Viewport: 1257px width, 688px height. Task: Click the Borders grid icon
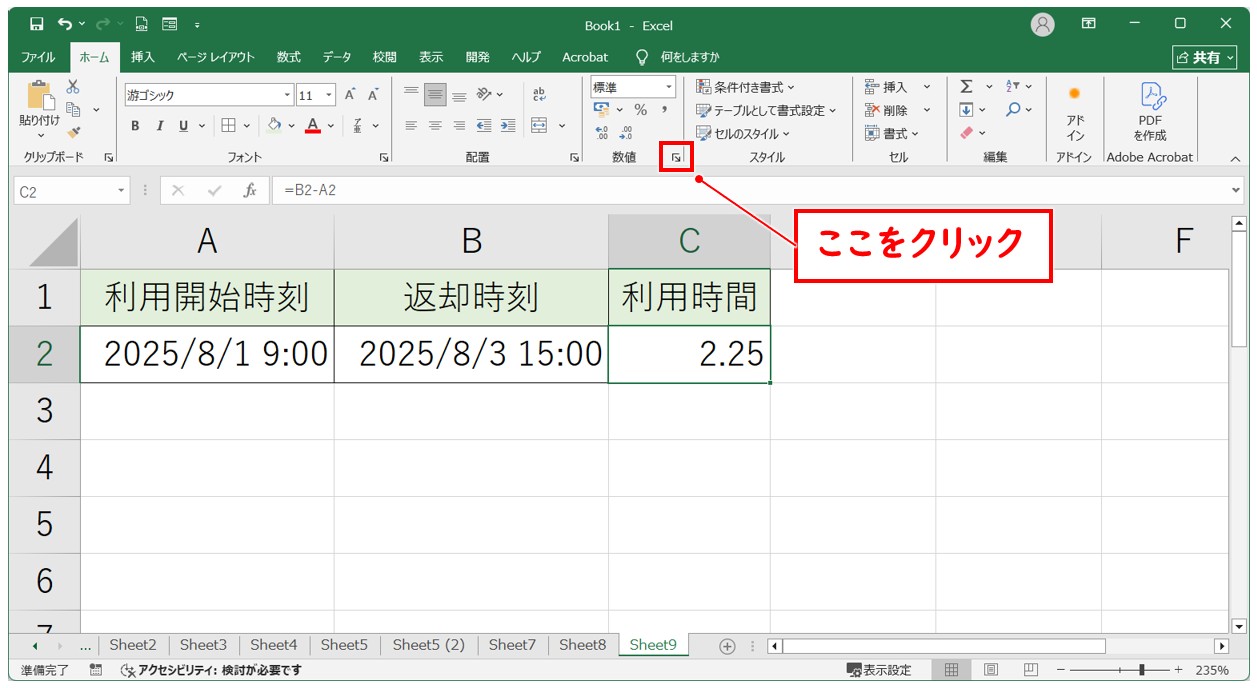pyautogui.click(x=228, y=125)
